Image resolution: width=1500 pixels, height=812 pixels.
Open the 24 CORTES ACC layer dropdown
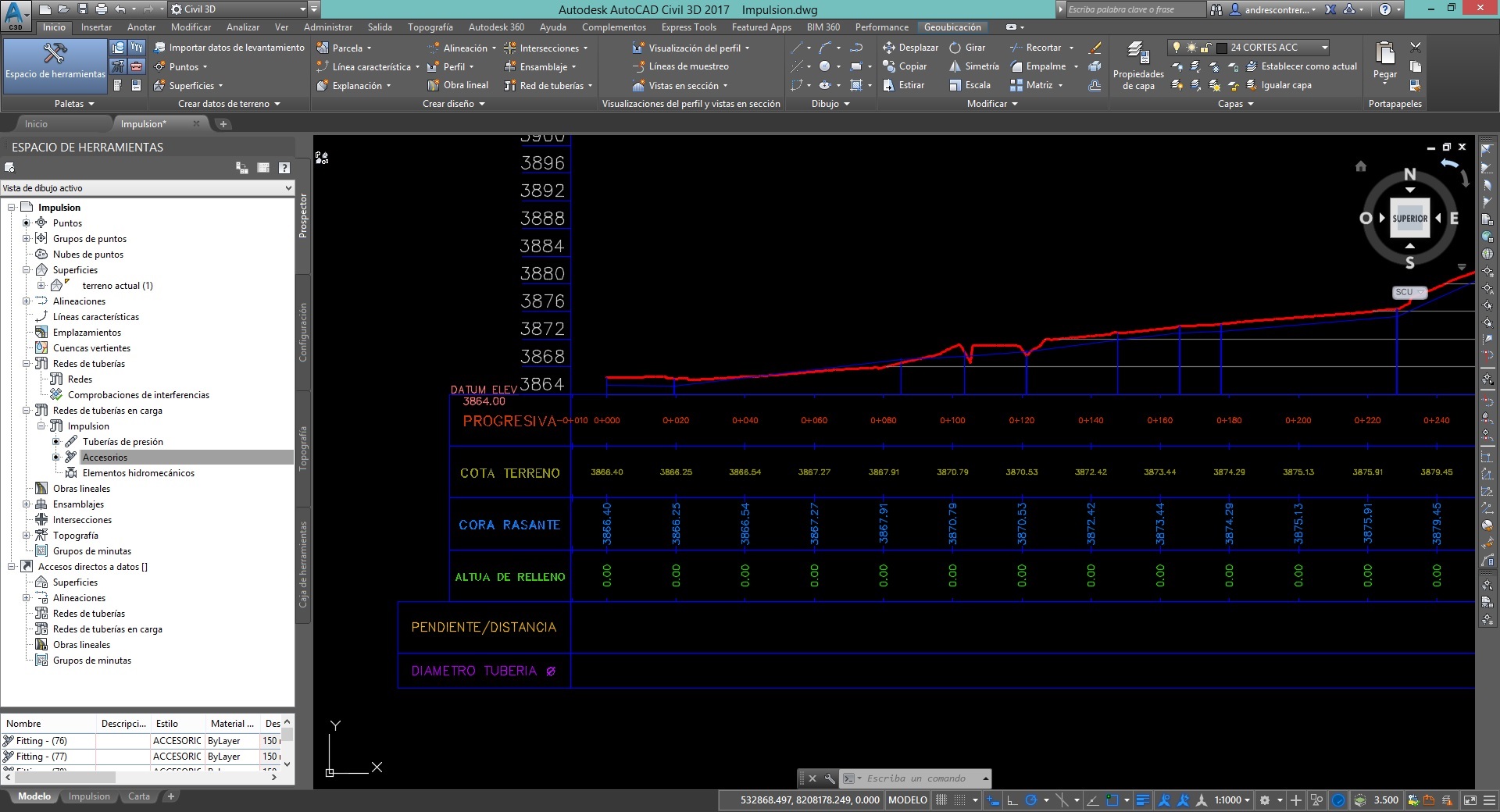click(x=1326, y=47)
